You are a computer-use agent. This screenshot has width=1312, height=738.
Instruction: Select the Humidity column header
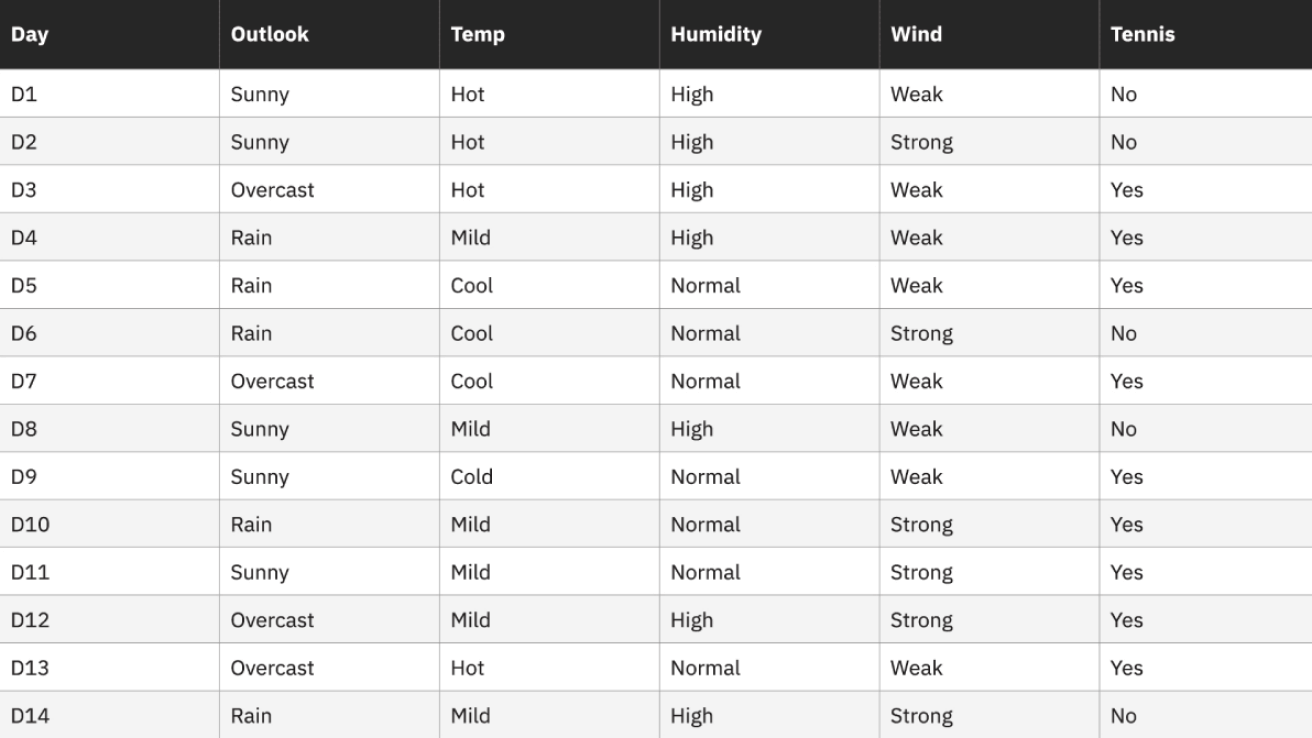769,34
